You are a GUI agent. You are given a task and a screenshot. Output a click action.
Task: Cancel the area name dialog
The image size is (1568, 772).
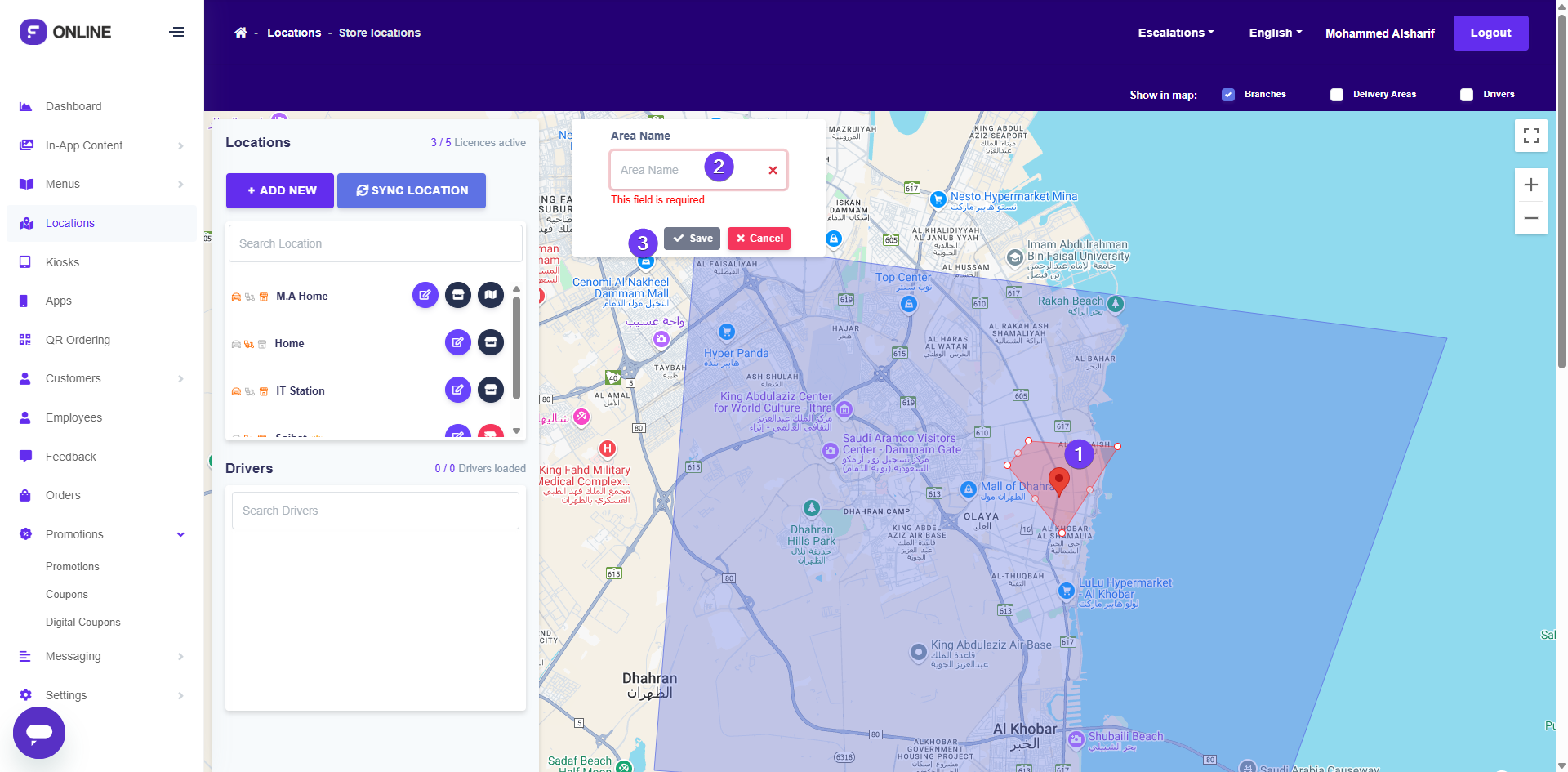[x=759, y=239]
